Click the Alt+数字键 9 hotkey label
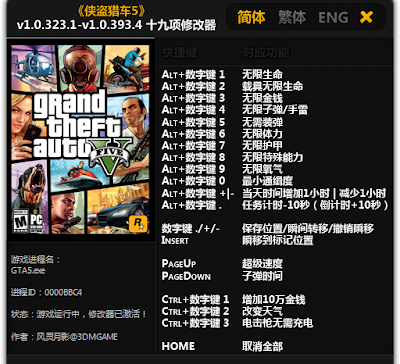400x364 pixels. click(x=193, y=169)
